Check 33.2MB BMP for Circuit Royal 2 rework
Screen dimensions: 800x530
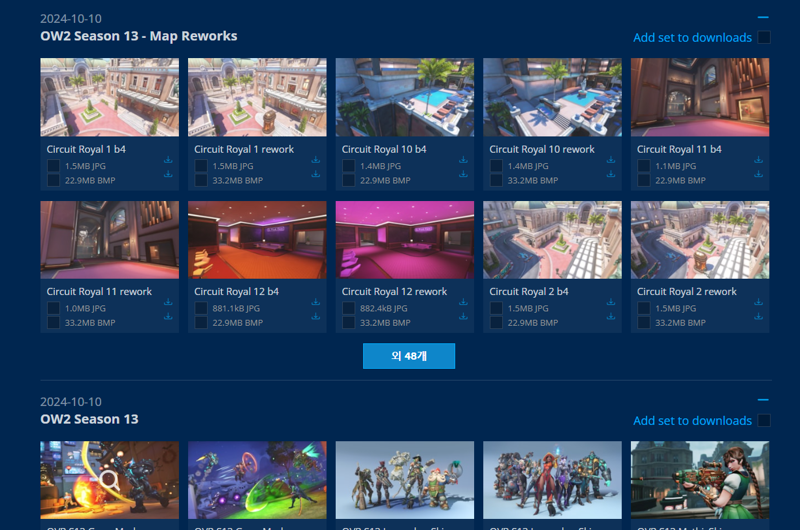pos(644,322)
